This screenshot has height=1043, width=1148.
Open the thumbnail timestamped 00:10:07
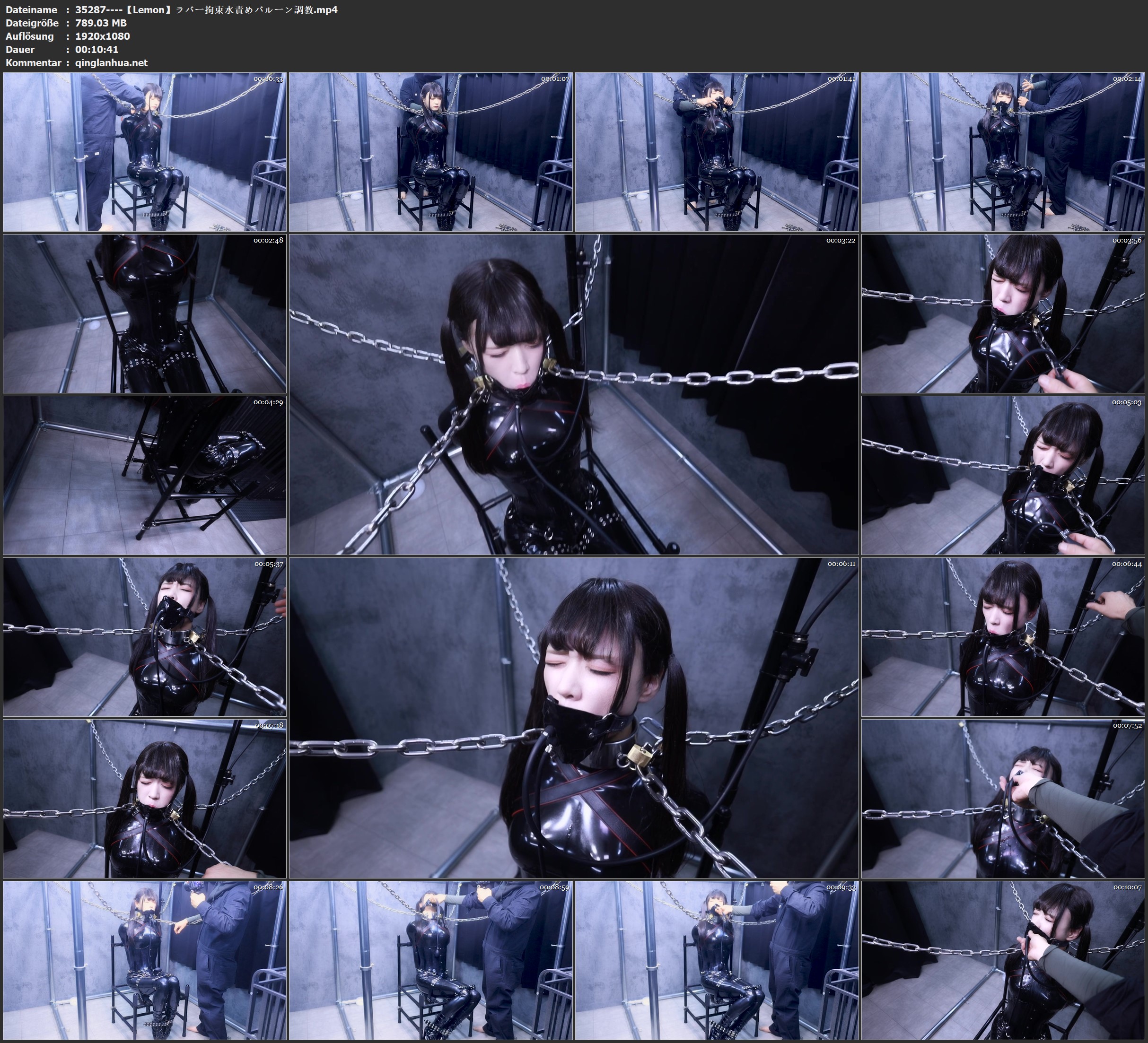[1003, 960]
